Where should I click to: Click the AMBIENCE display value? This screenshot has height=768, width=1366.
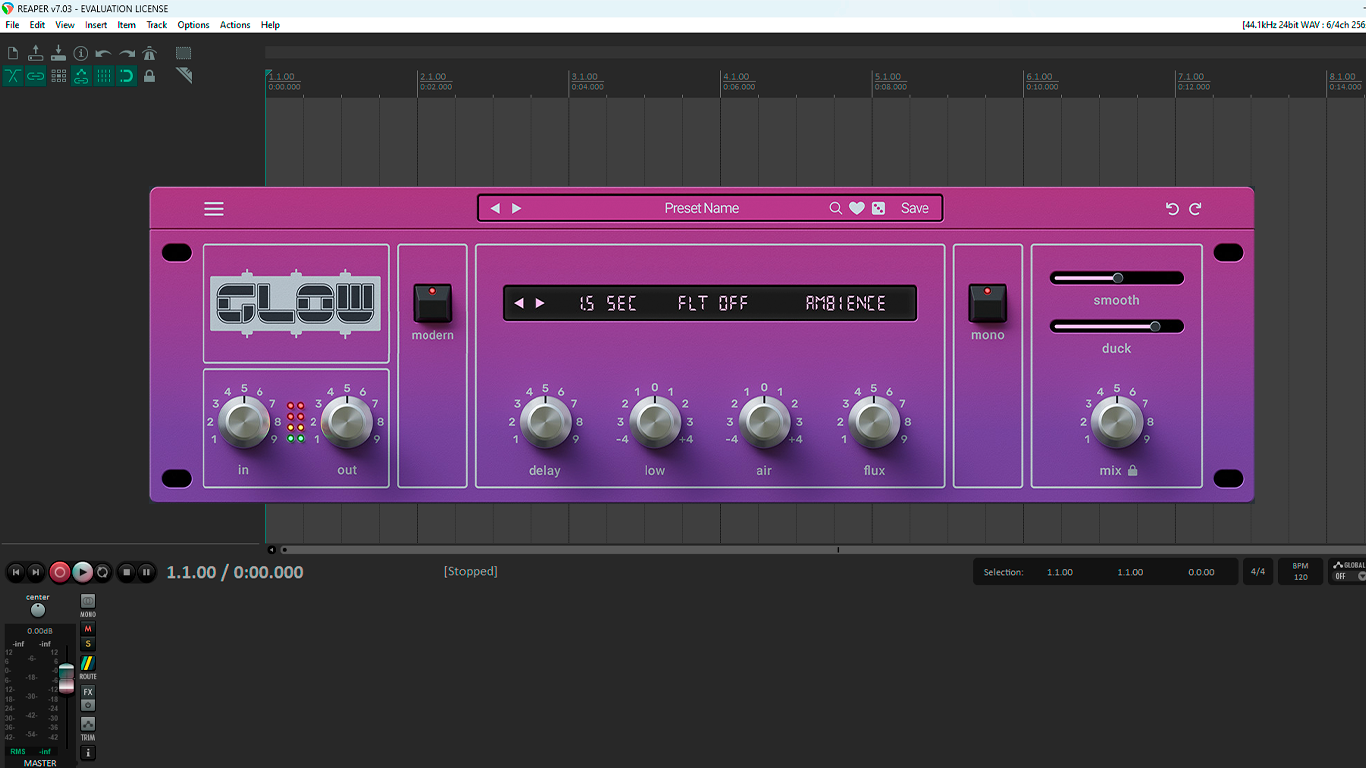846,303
